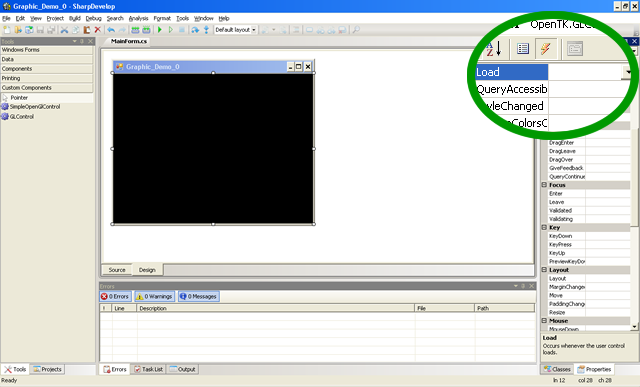
Task: Toggle the 0 Warnings filter button
Action: point(155,296)
